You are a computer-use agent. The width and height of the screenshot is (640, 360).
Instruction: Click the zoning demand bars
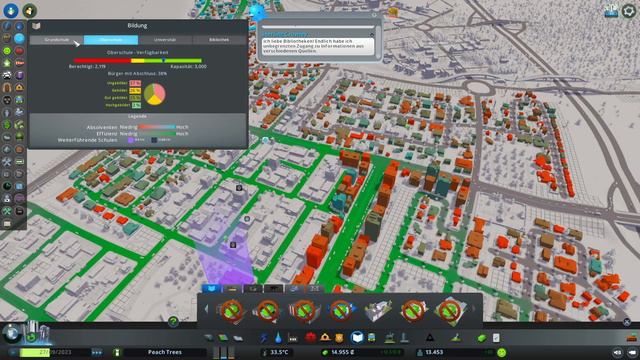tap(224, 352)
